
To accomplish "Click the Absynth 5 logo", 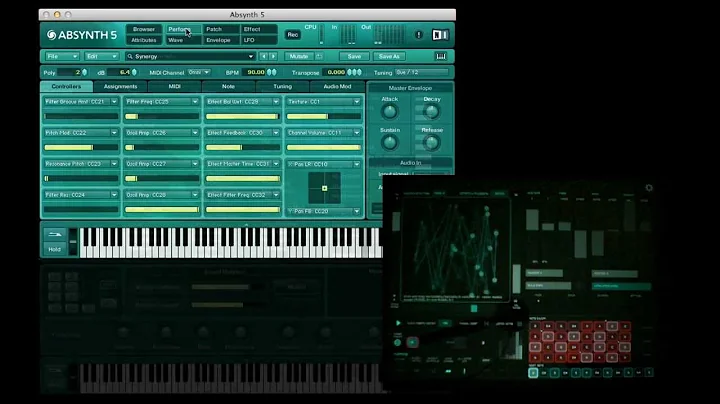I will tap(82, 35).
